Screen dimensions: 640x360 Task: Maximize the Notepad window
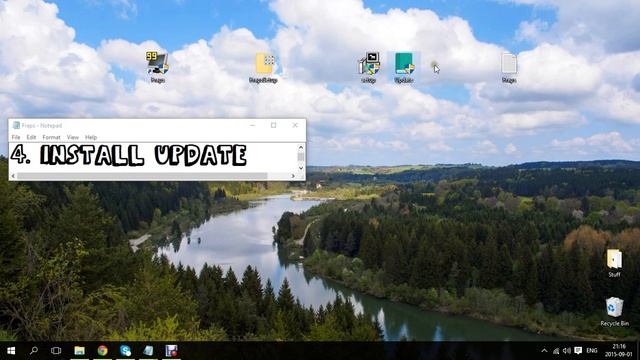[273, 125]
